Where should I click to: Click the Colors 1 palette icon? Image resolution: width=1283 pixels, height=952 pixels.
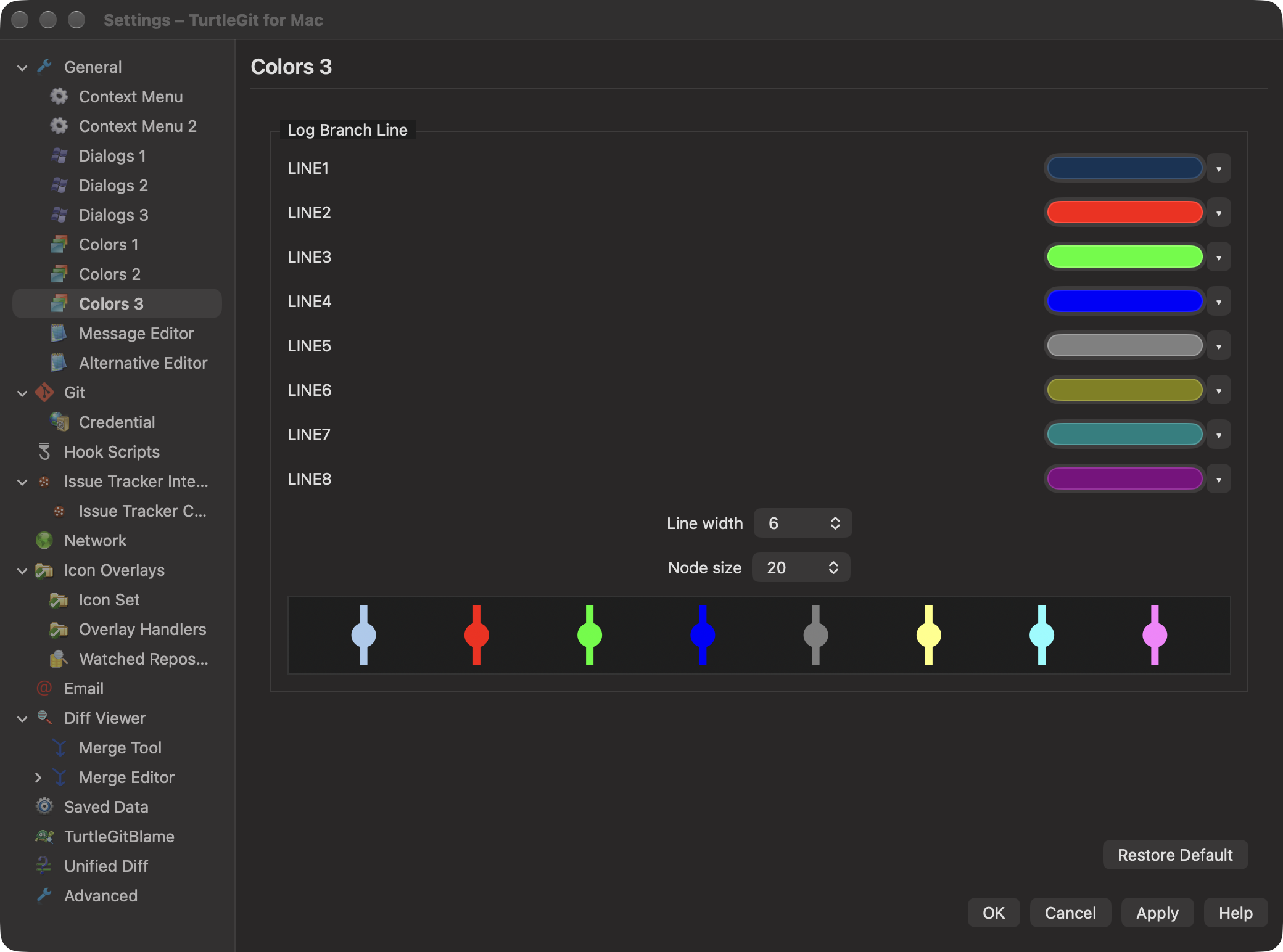59,244
